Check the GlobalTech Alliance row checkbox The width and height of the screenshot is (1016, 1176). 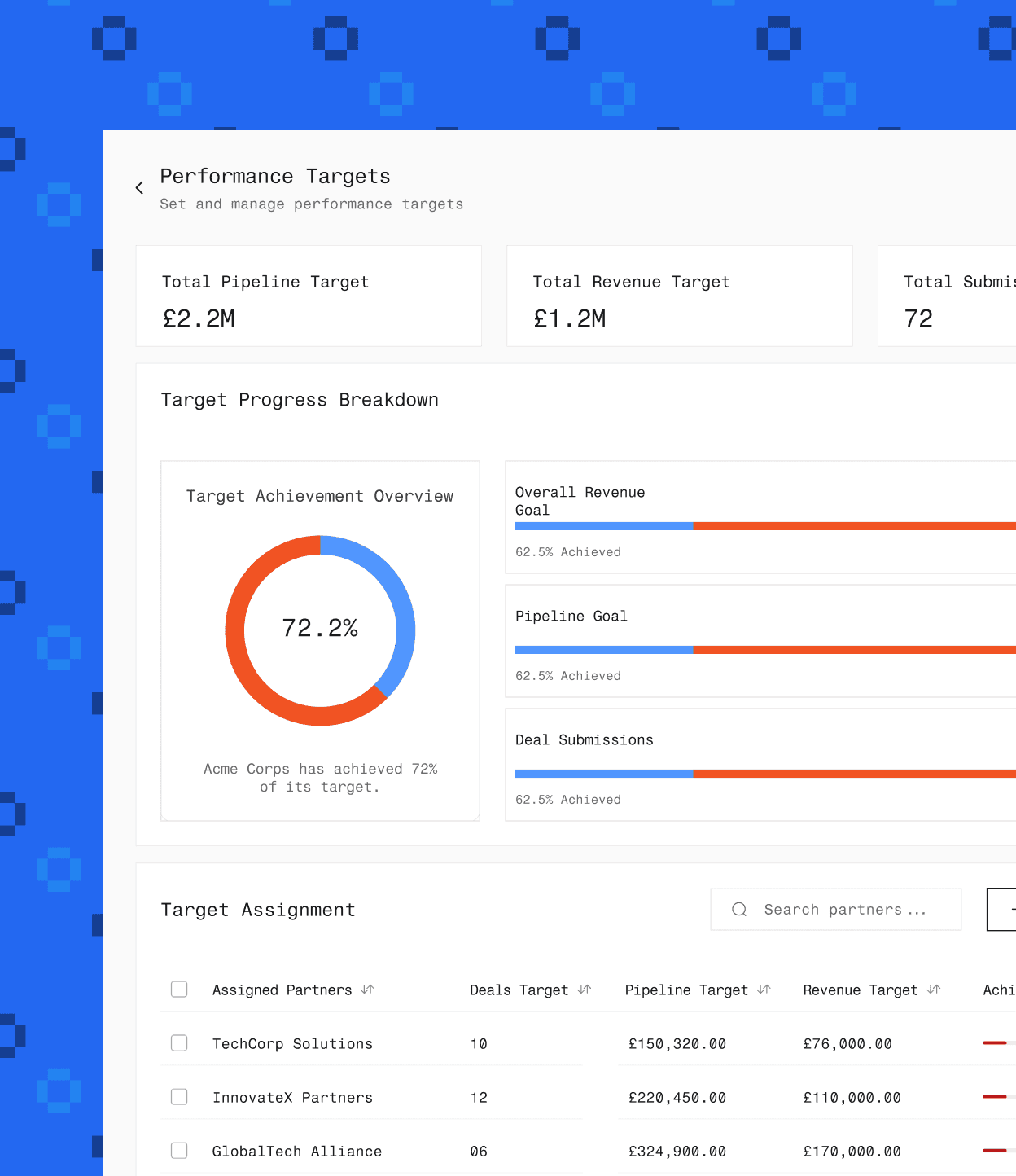tap(179, 1151)
